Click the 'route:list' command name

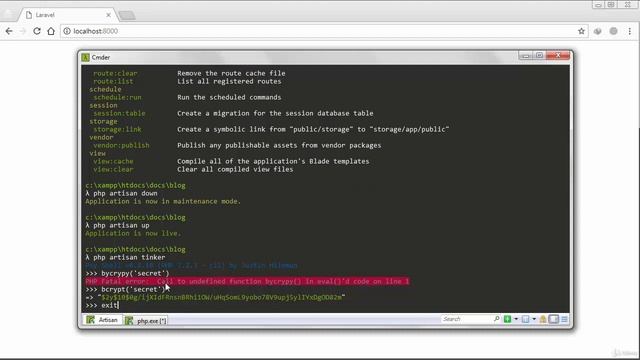[x=113, y=81]
